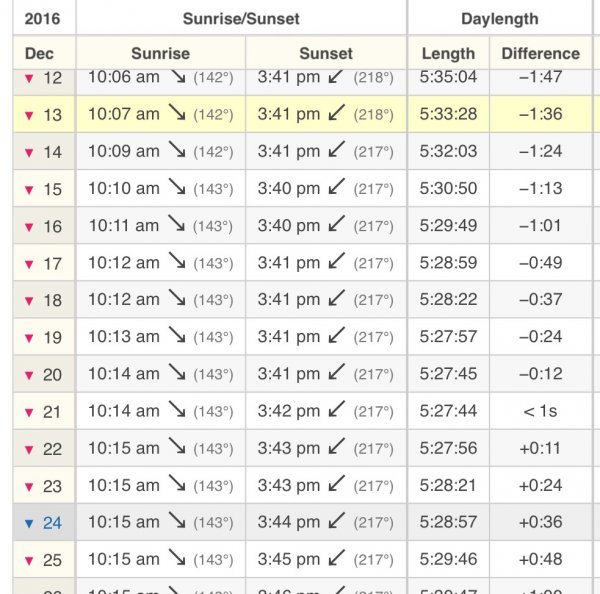
Task: Click the sunrise direction arrow for December 13
Action: pyautogui.click(x=177, y=114)
